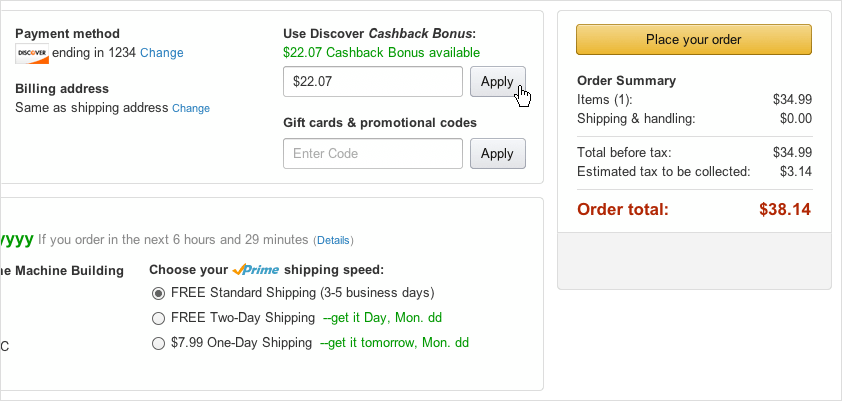Click the green 'get it tomorrow' delivery text

tap(394, 343)
